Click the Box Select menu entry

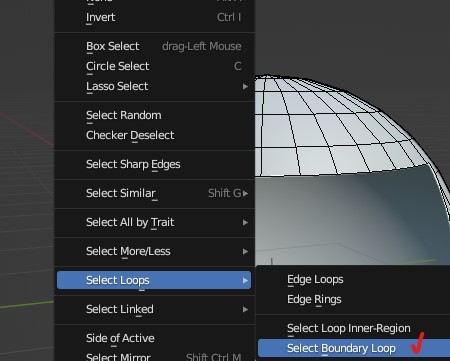[x=154, y=46]
